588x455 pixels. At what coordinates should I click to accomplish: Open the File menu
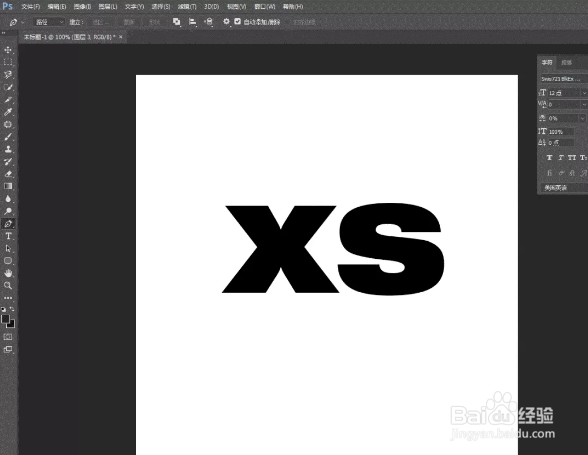[30, 7]
